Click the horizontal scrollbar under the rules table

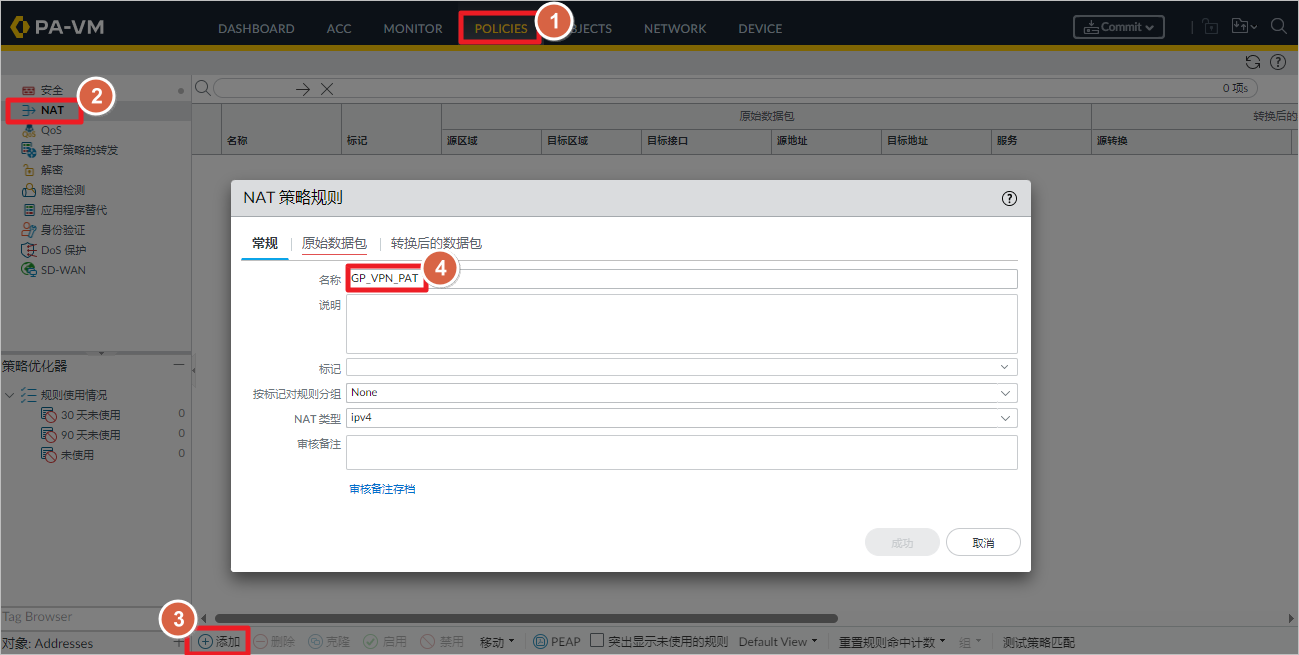click(526, 618)
